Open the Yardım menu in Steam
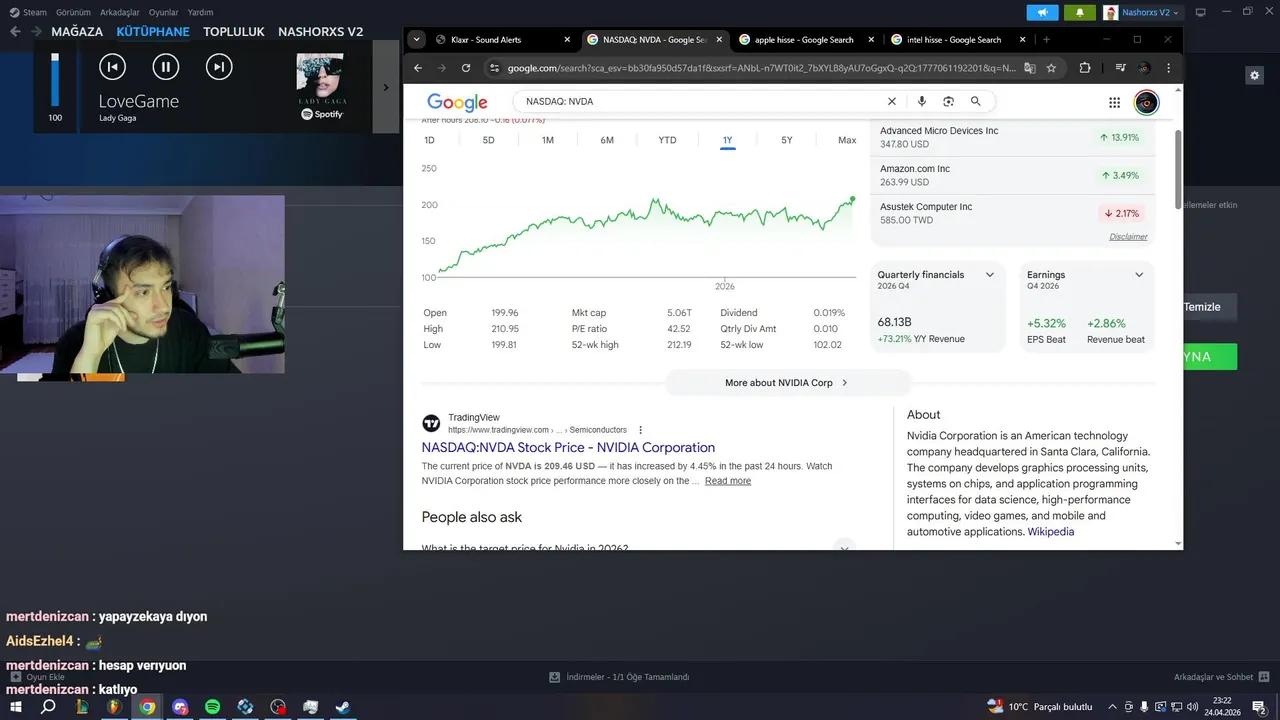Screen dimensions: 1280x720 coord(200,12)
